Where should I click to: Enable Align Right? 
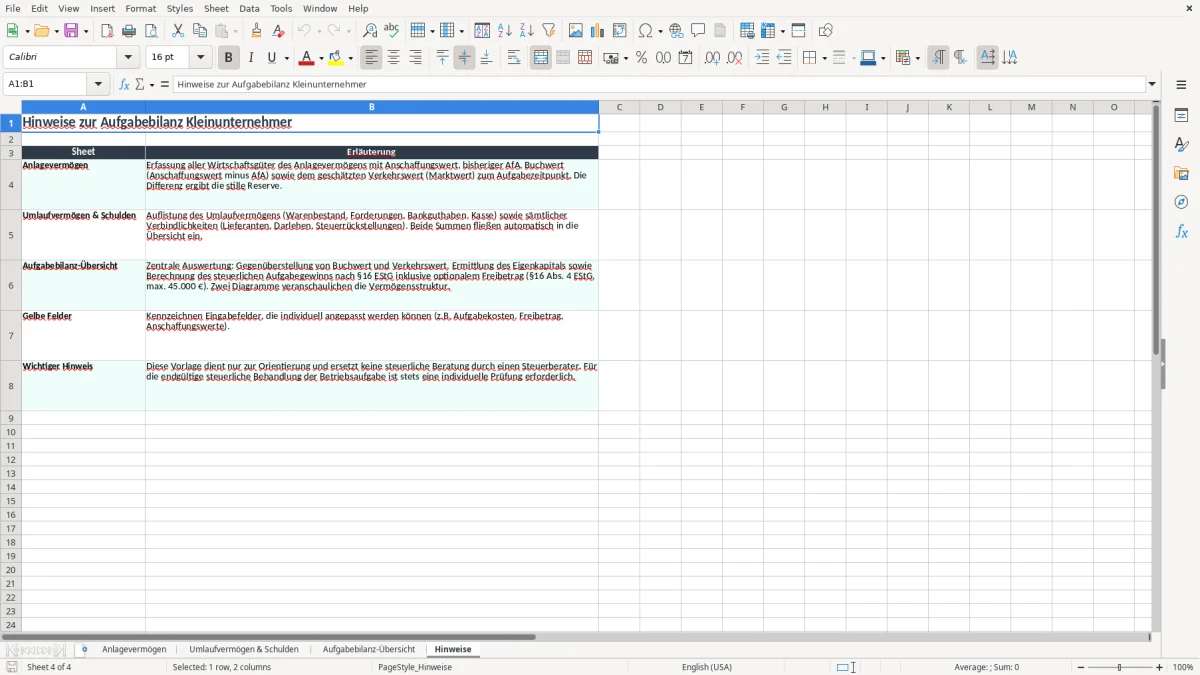pyautogui.click(x=416, y=58)
